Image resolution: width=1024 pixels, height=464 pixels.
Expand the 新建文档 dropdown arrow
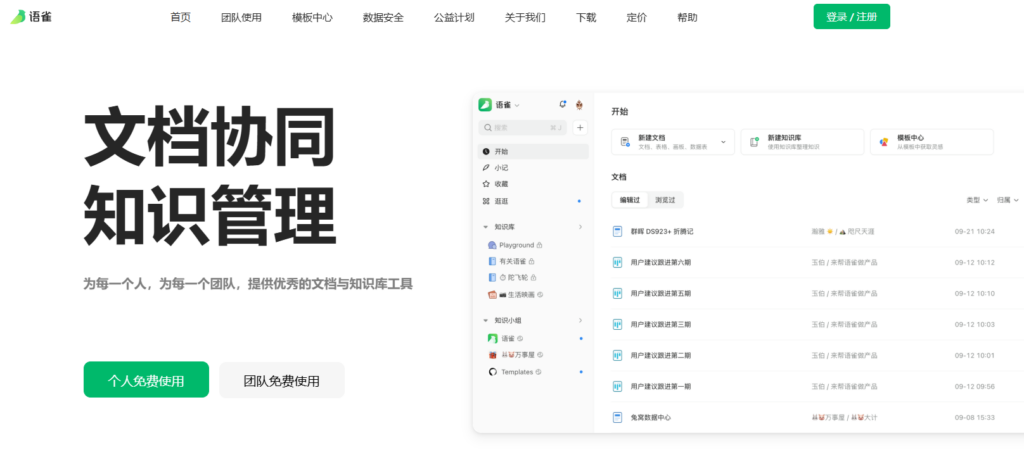(x=723, y=142)
